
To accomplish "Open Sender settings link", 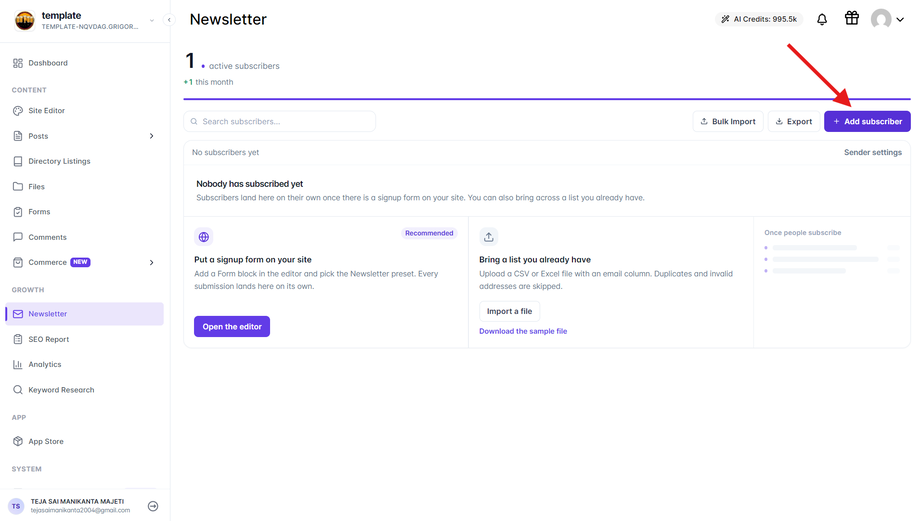I will [x=872, y=152].
